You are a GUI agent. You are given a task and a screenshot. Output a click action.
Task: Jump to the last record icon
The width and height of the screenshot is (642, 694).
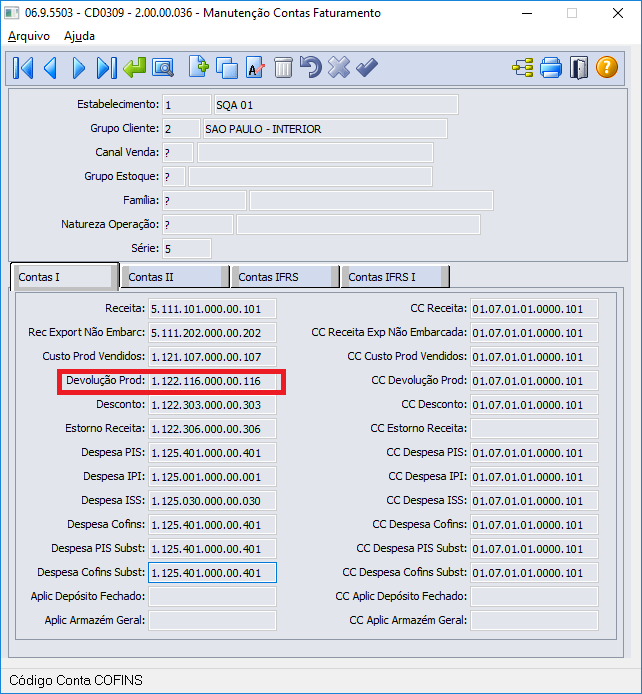point(107,68)
